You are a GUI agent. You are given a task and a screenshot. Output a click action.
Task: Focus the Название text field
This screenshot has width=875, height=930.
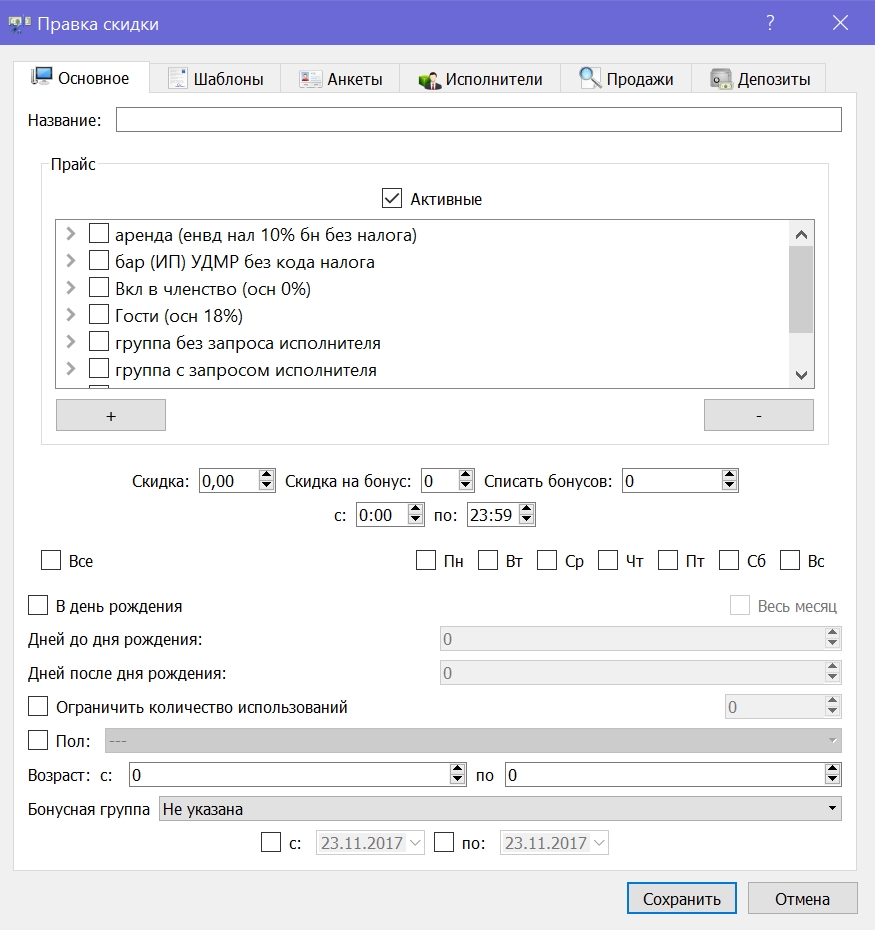pos(479,120)
